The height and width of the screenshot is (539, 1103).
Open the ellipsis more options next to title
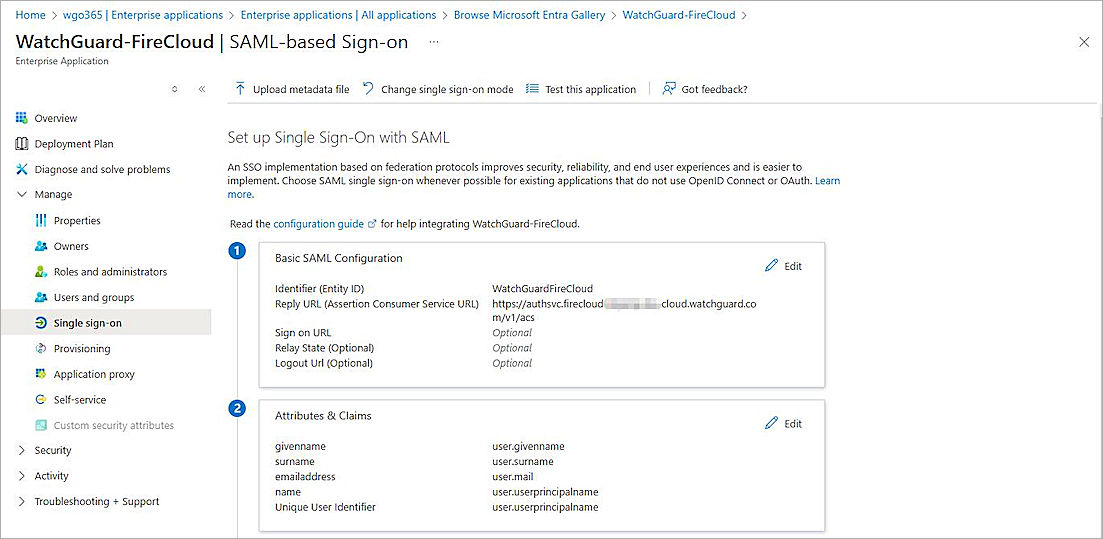pos(434,42)
